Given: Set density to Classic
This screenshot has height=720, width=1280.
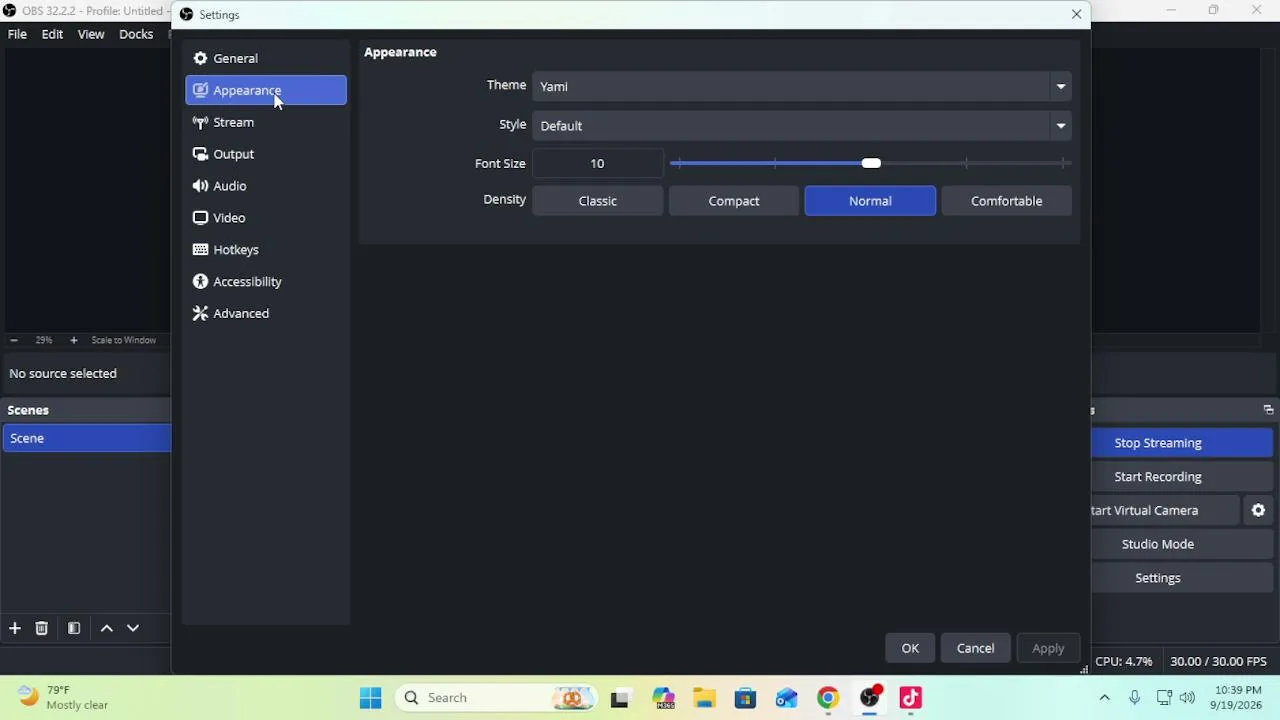Looking at the screenshot, I should 598,201.
